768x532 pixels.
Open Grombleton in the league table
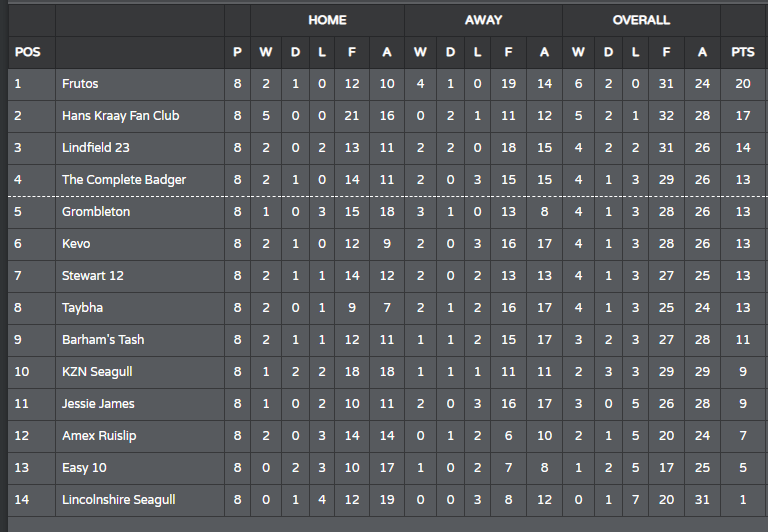(96, 212)
